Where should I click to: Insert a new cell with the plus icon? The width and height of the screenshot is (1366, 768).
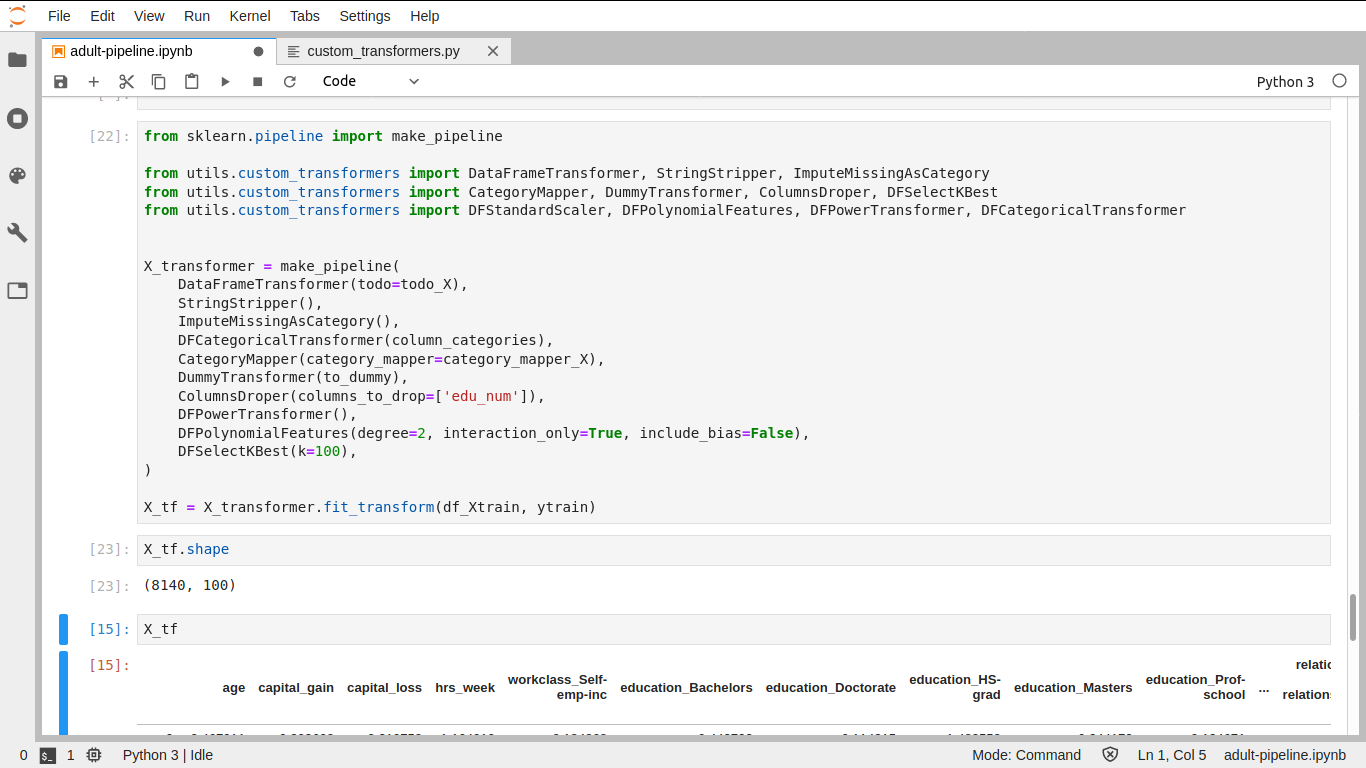pyautogui.click(x=94, y=81)
